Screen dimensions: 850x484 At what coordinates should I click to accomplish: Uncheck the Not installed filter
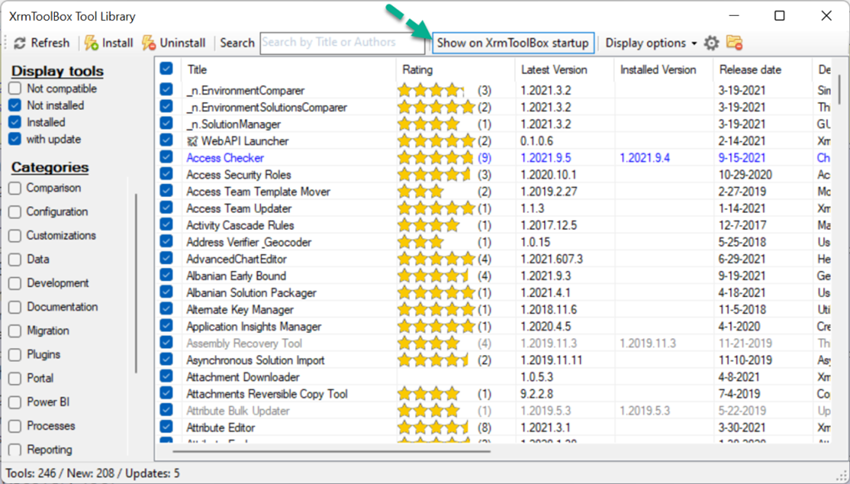(15, 105)
